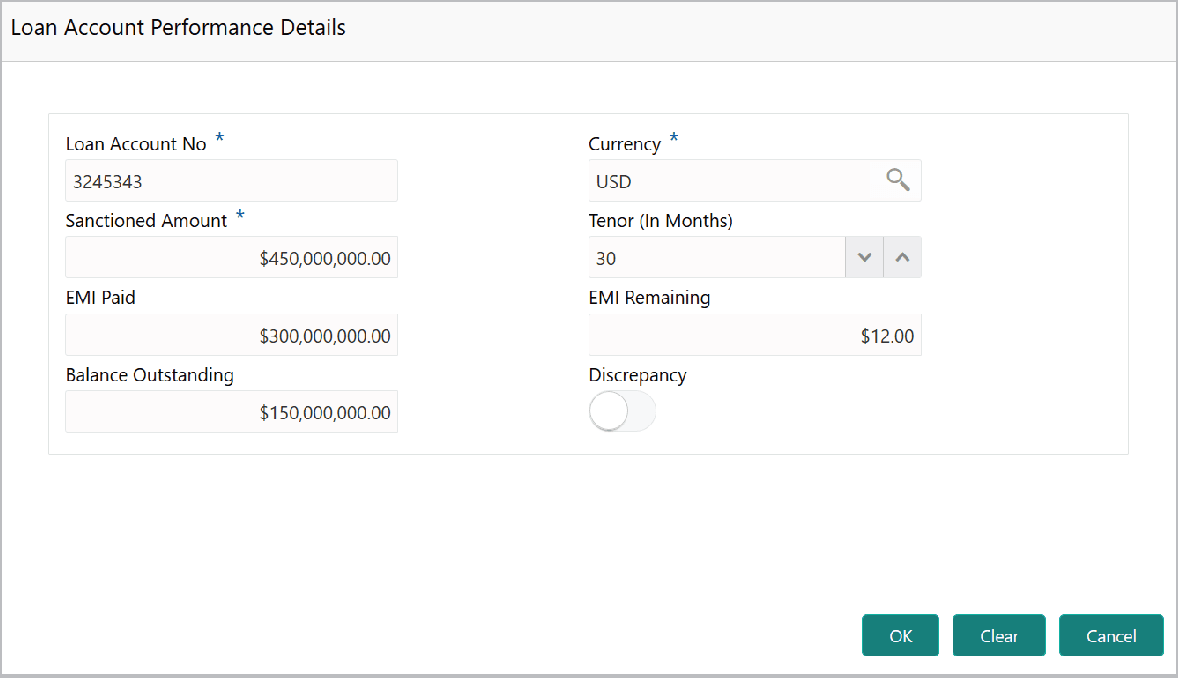Select the value 30 in the Tenor box
The image size is (1178, 678).
point(605,258)
